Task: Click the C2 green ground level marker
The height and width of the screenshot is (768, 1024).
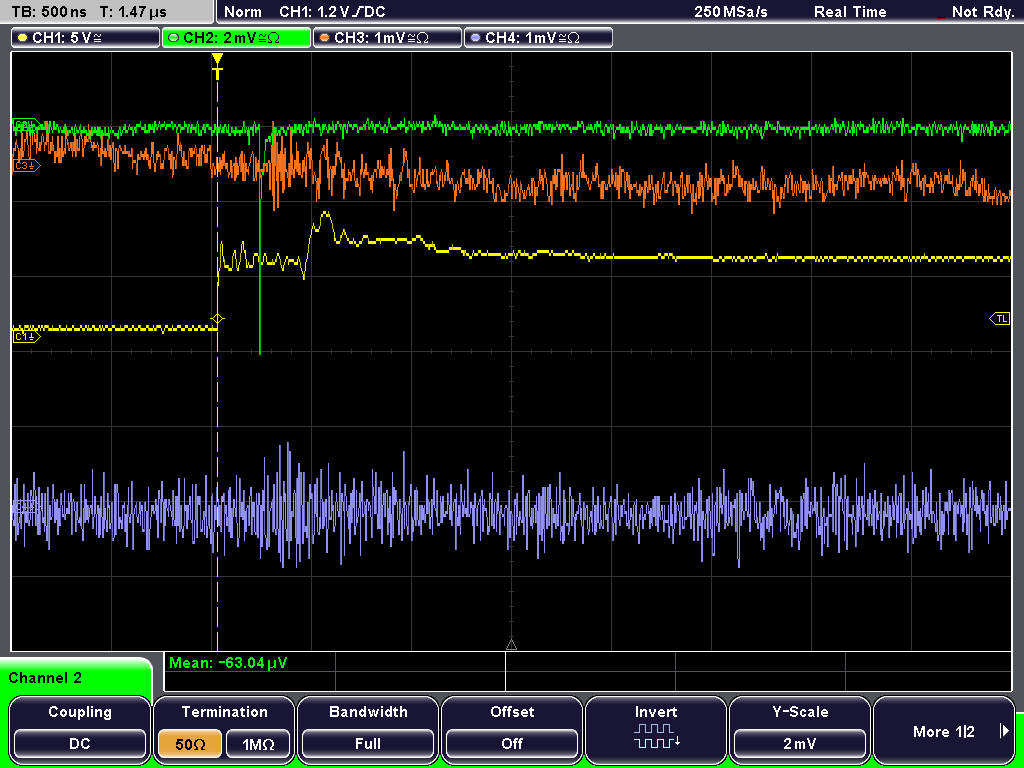Action: pos(27,125)
